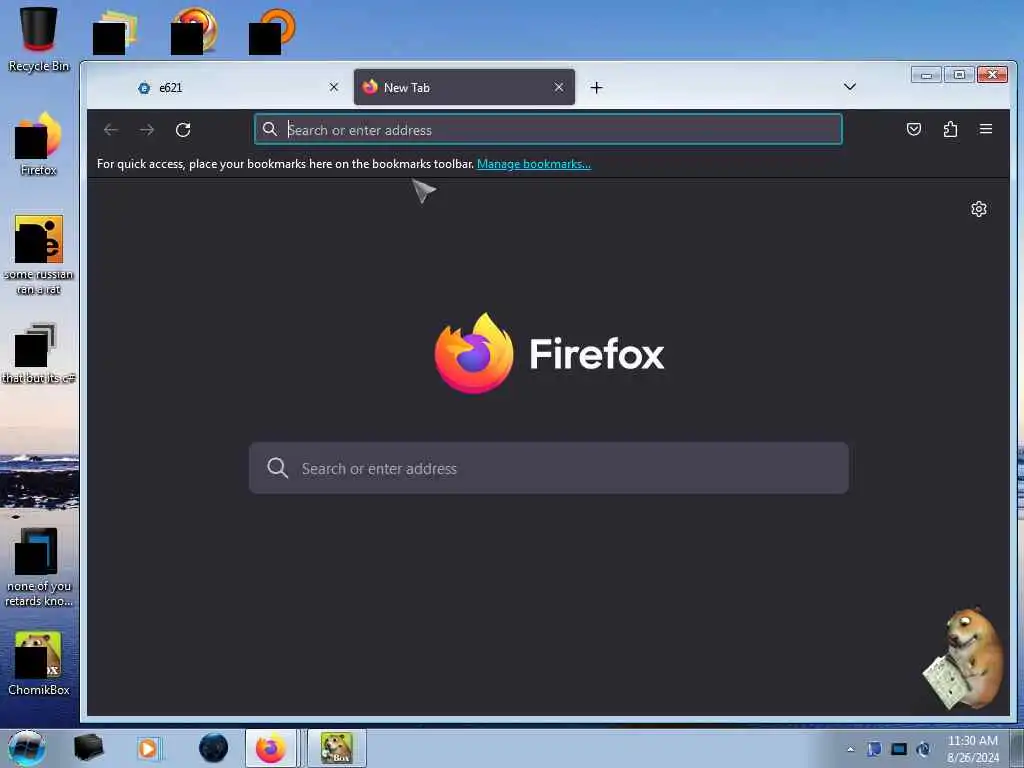1024x768 pixels.
Task: Select the 'that but its c#' desktop icon
Action: click(39, 353)
